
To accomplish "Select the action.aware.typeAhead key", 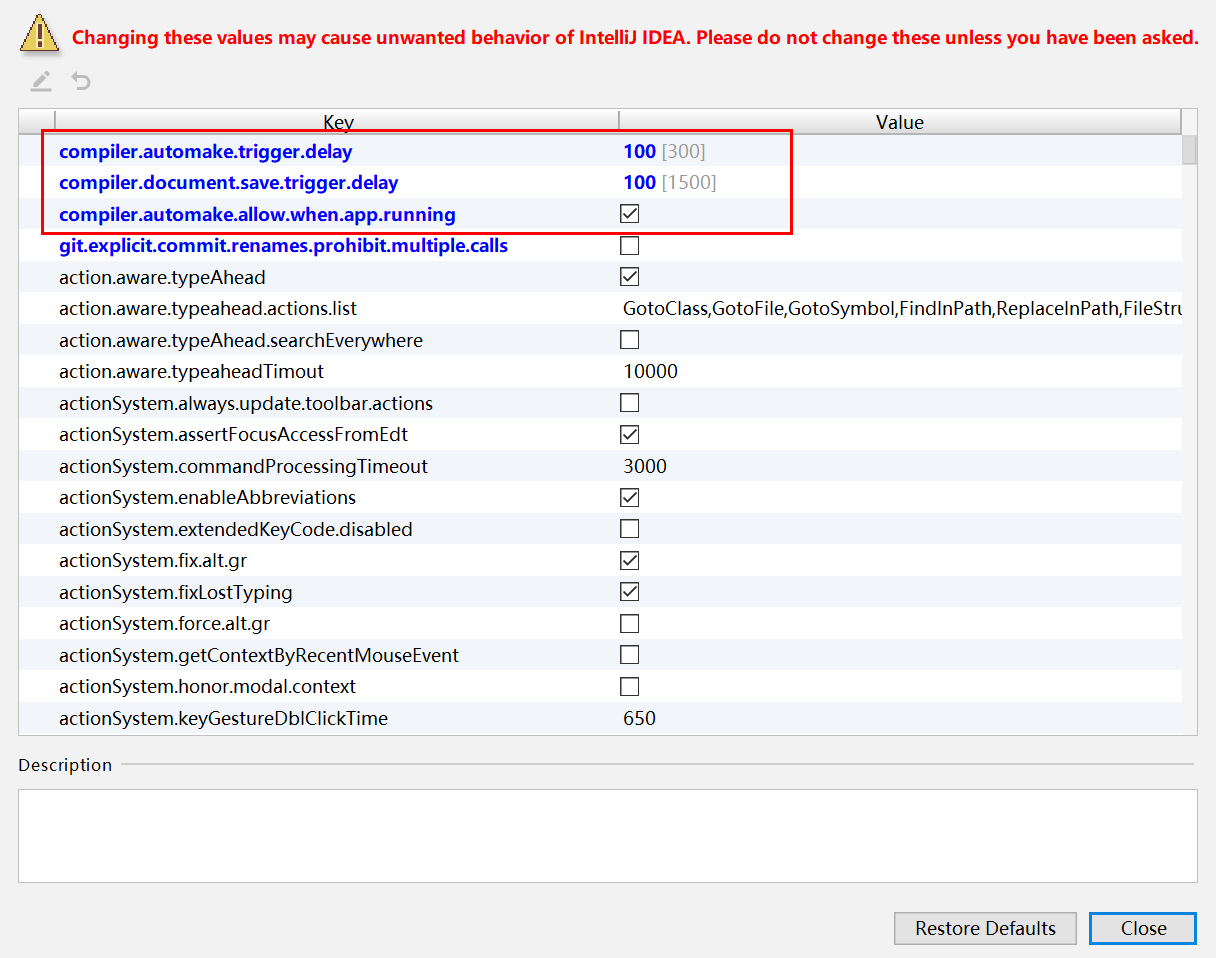I will pos(162,277).
